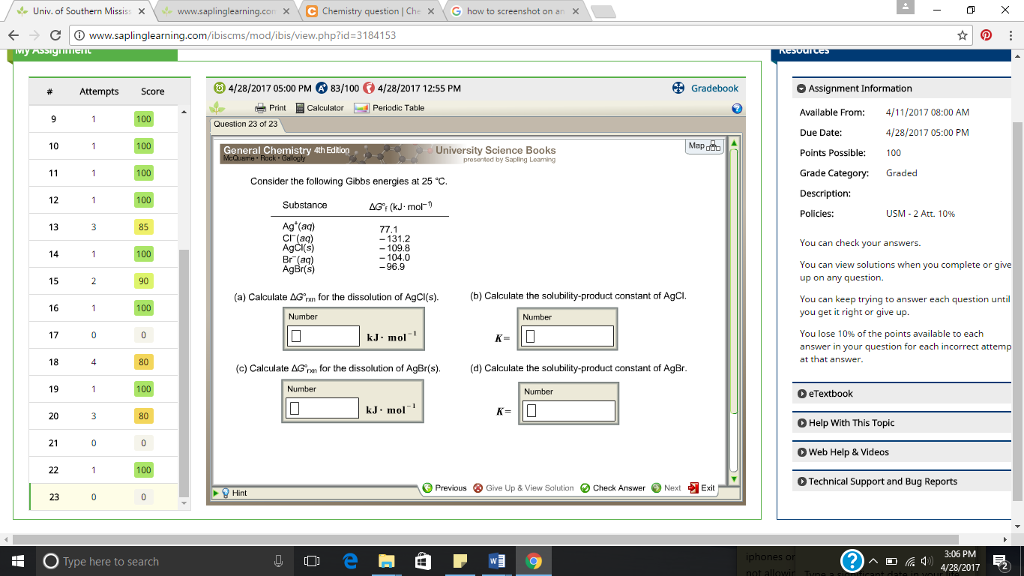Click score 85 for question 13

point(144,227)
